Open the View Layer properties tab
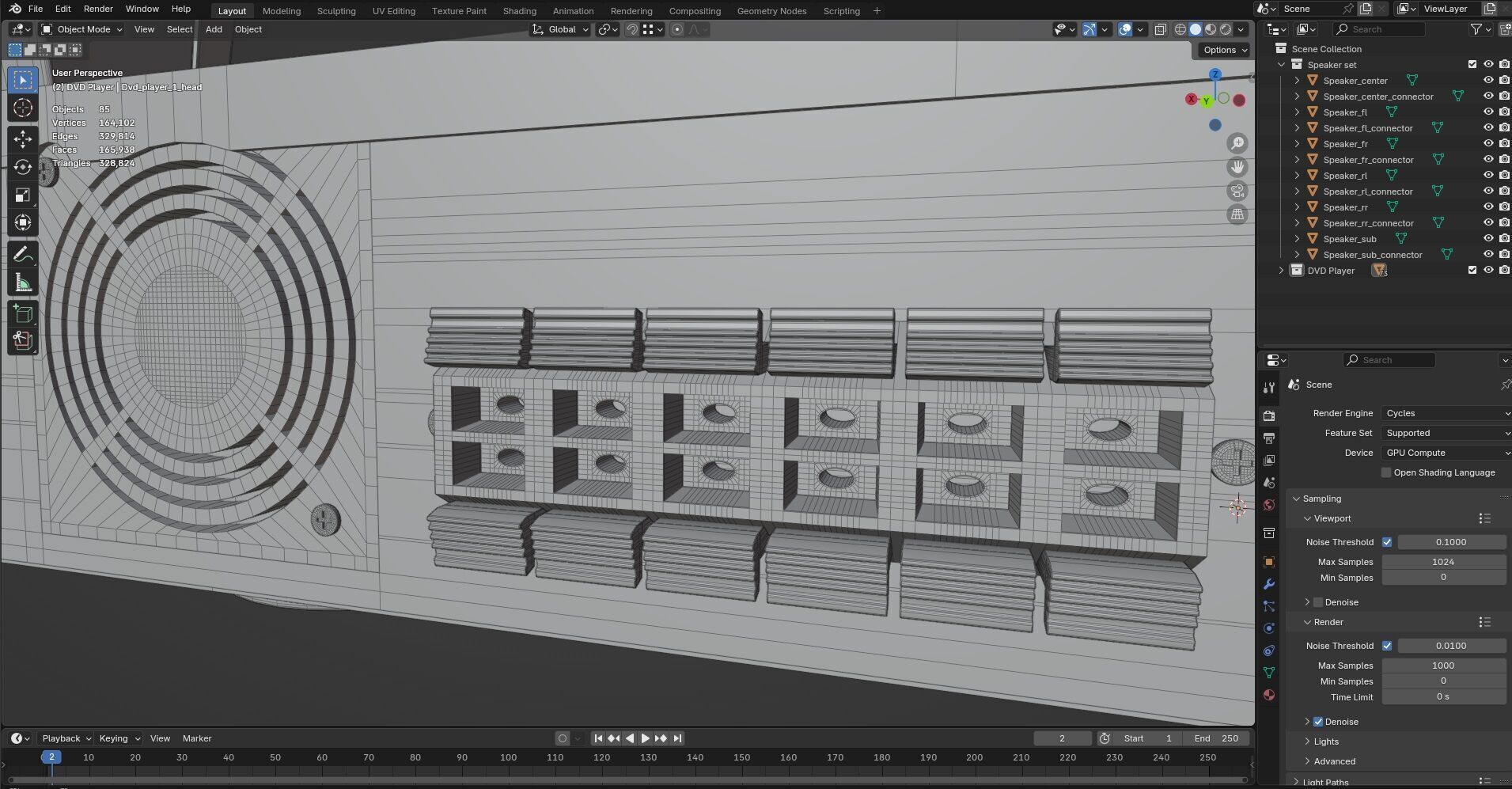 (x=1269, y=460)
